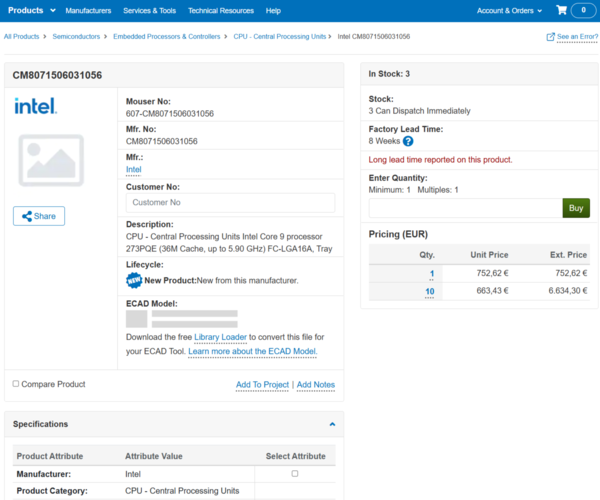Image resolution: width=600 pixels, height=500 pixels.
Task: Click the unit price 752,62 € for Qty 1
Action: coord(492,273)
